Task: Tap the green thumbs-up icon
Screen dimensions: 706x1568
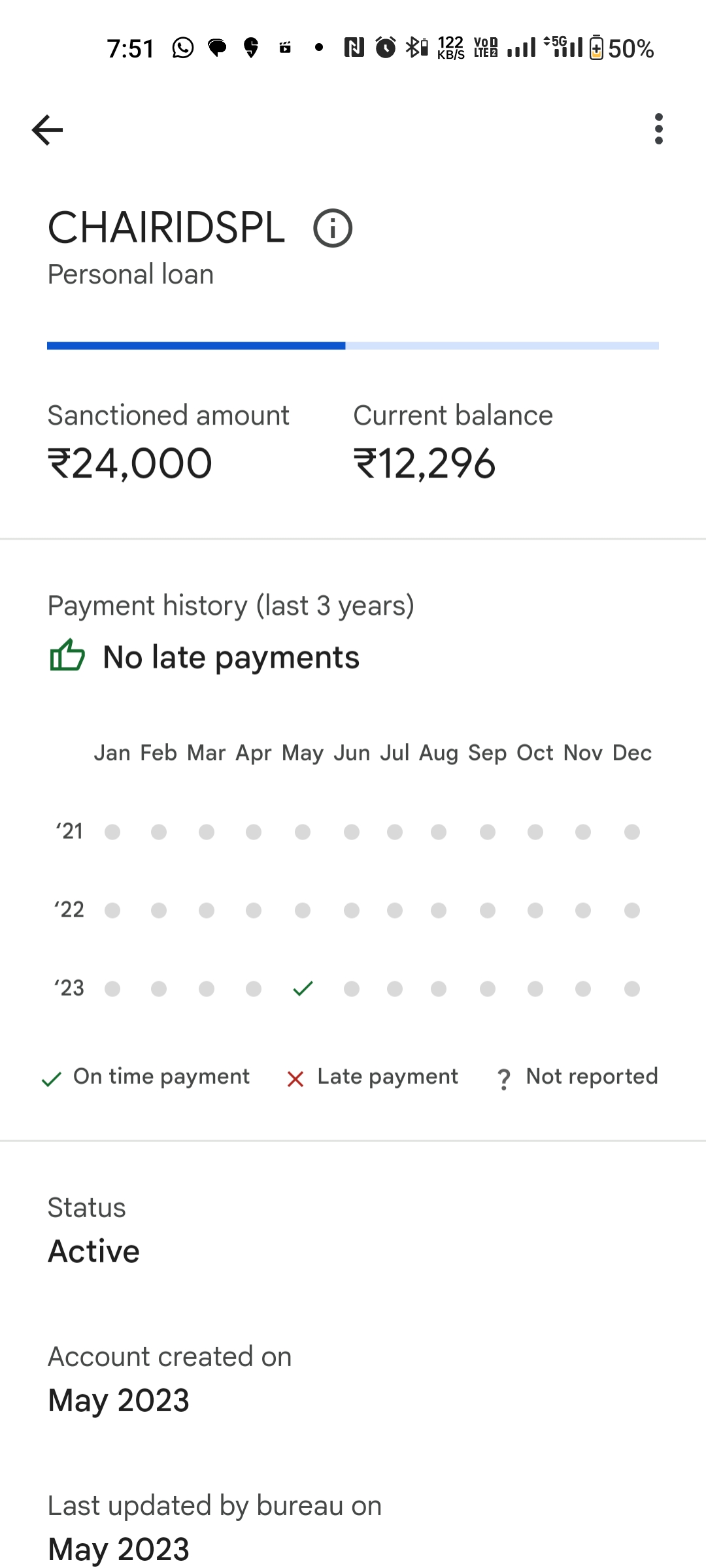Action: [67, 655]
